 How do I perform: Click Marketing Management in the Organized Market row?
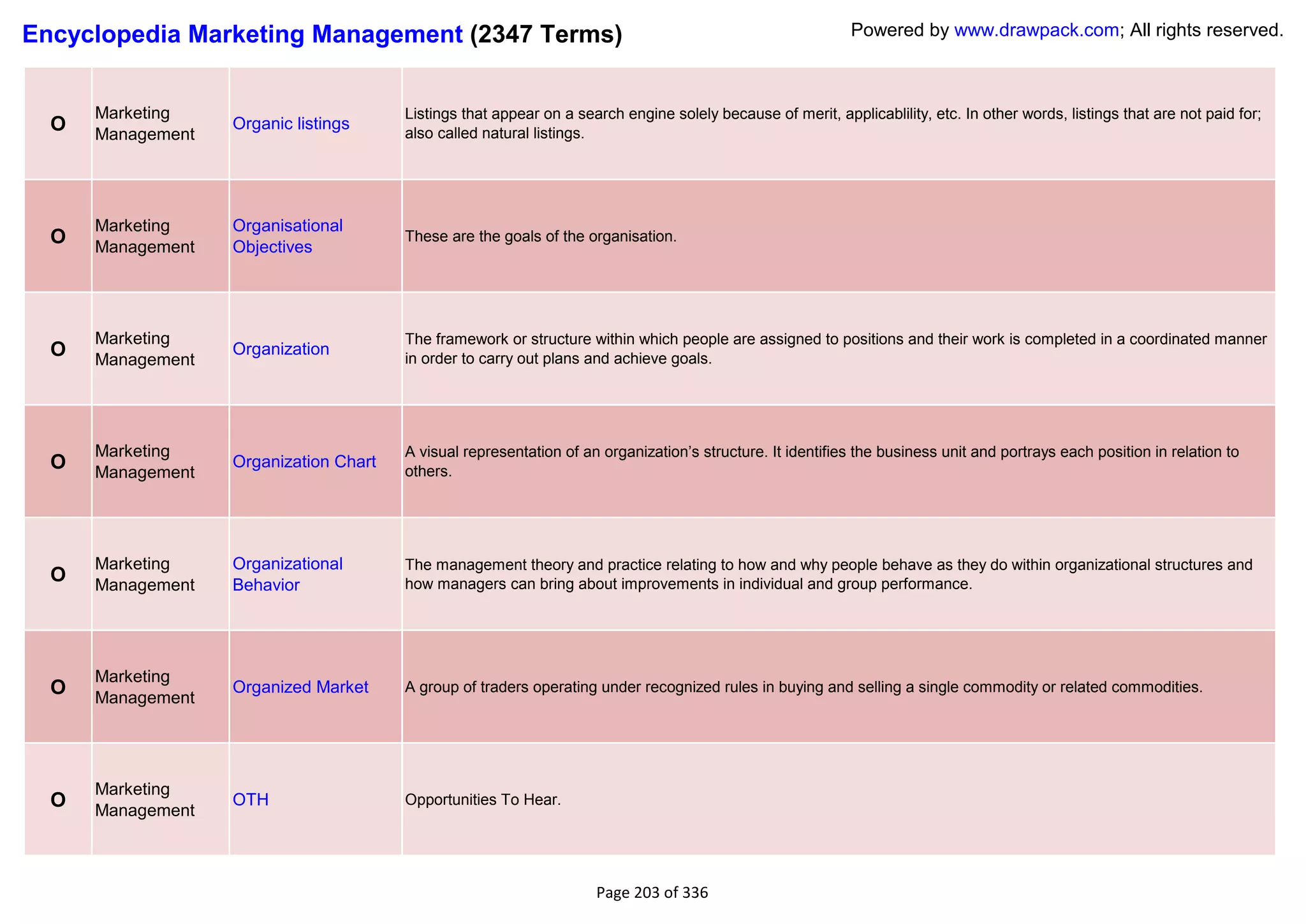(145, 687)
